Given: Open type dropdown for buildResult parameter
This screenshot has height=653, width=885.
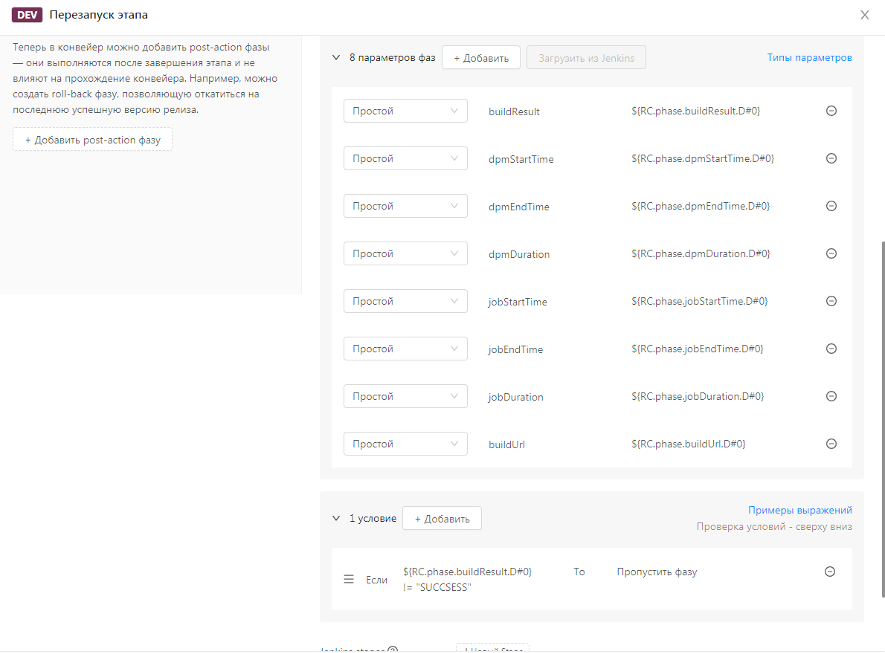Looking at the screenshot, I should [x=405, y=111].
